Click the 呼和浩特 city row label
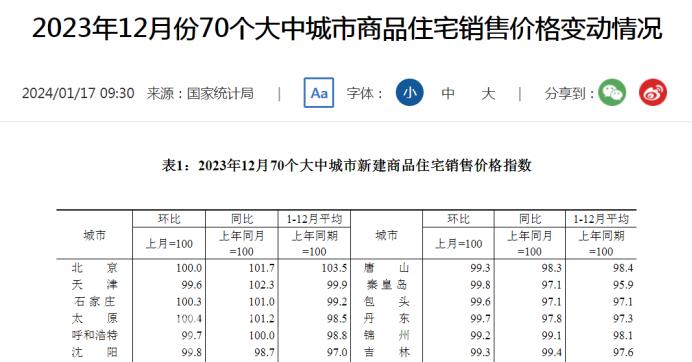This screenshot has width=692, height=362. tap(94, 335)
